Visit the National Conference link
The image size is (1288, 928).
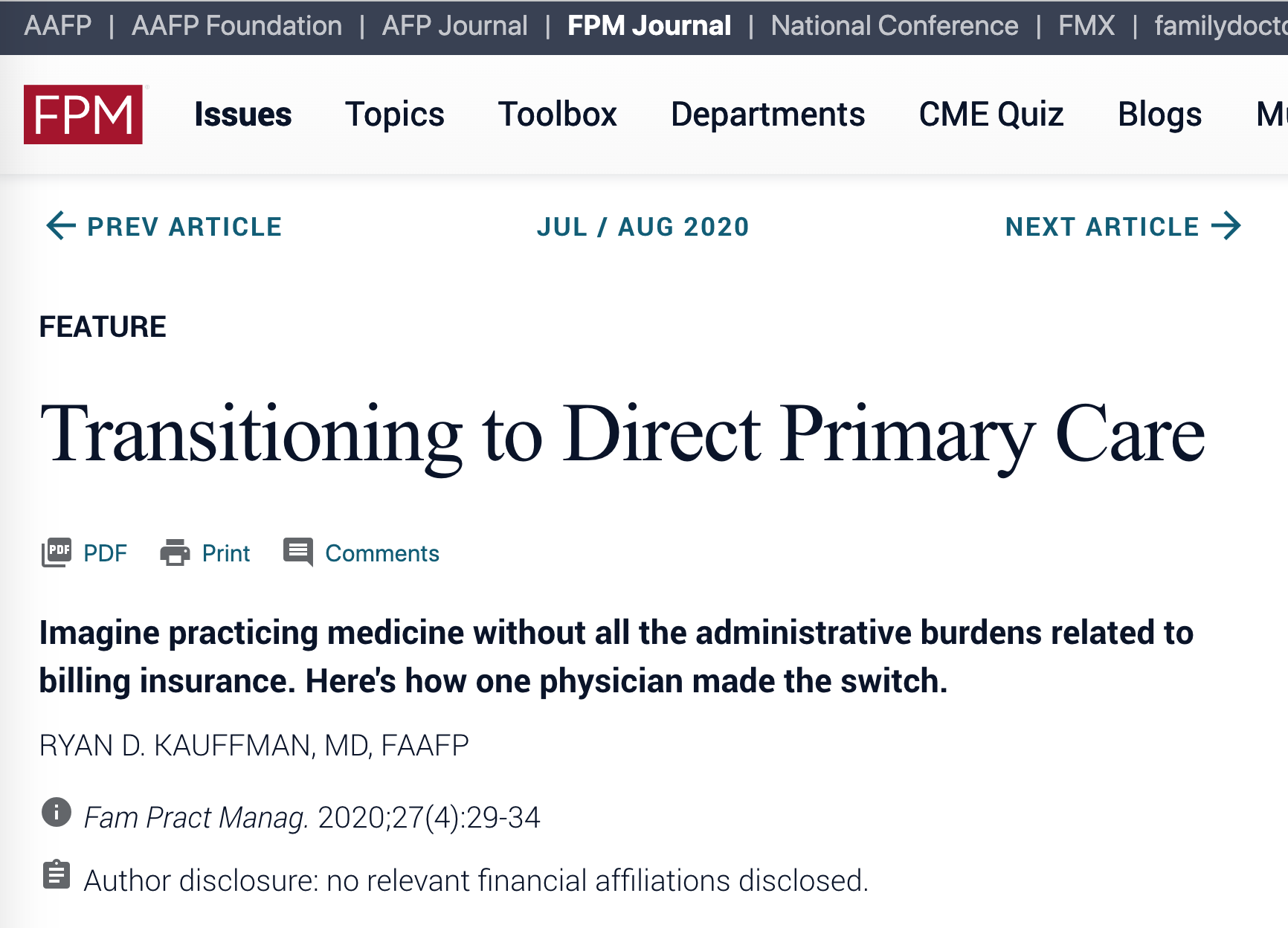click(x=895, y=26)
